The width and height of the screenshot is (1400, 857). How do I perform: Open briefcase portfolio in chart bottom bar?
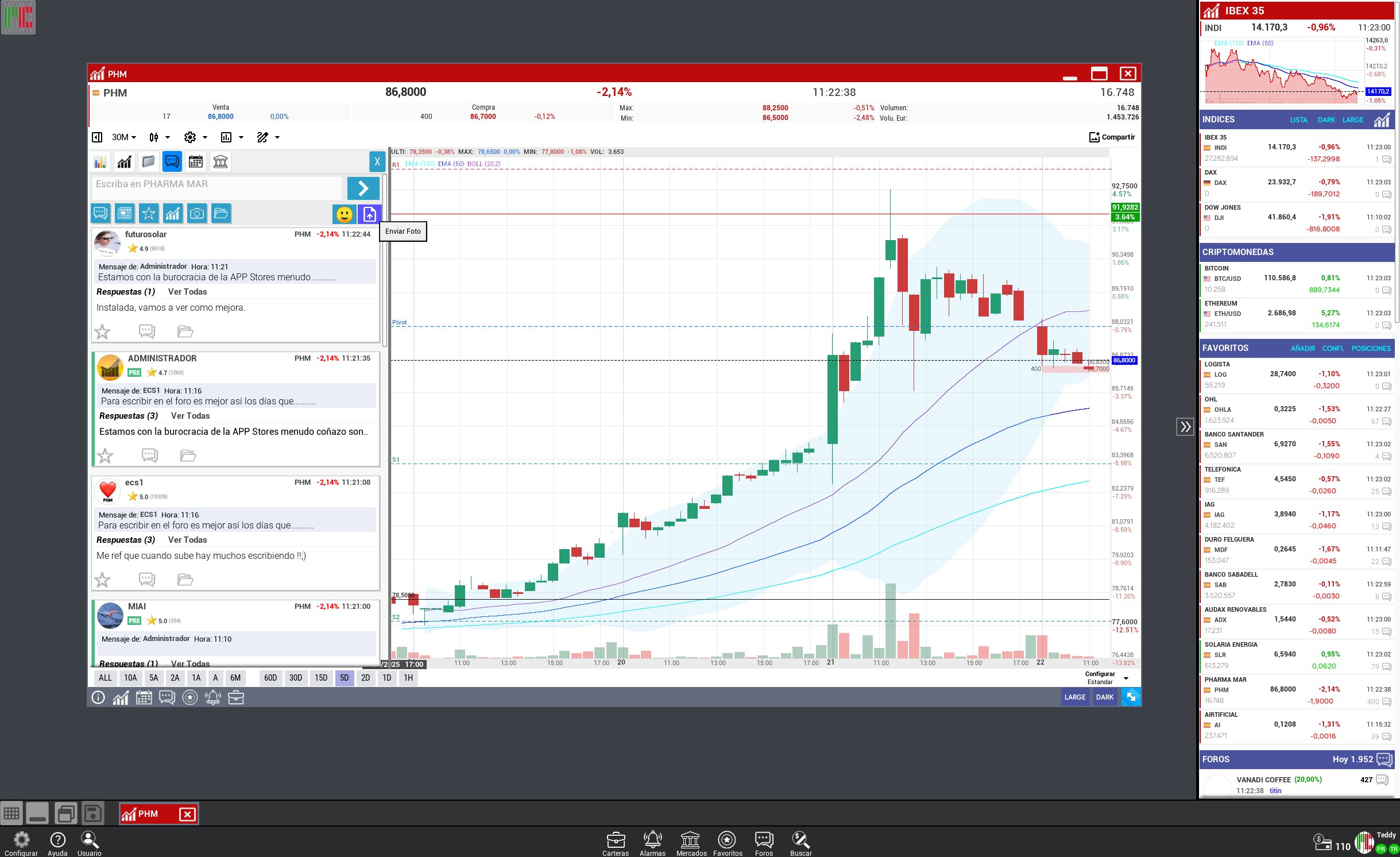(x=236, y=697)
